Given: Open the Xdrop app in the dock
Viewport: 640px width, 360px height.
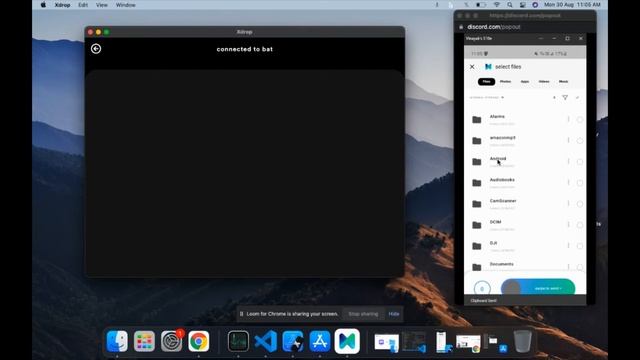Looking at the screenshot, I should click(347, 341).
